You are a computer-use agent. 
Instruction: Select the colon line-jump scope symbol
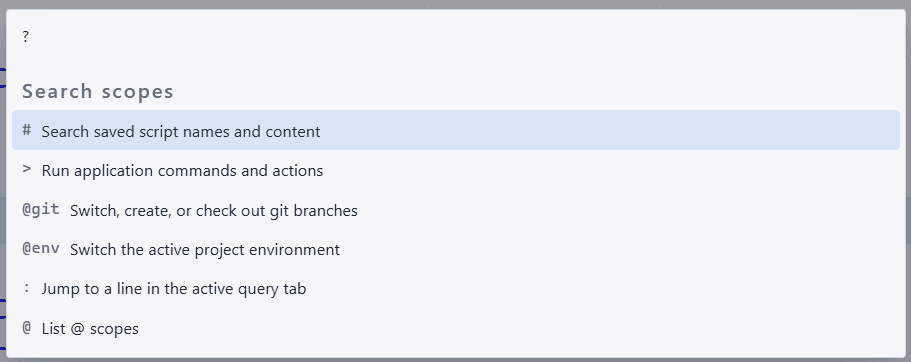pos(27,288)
